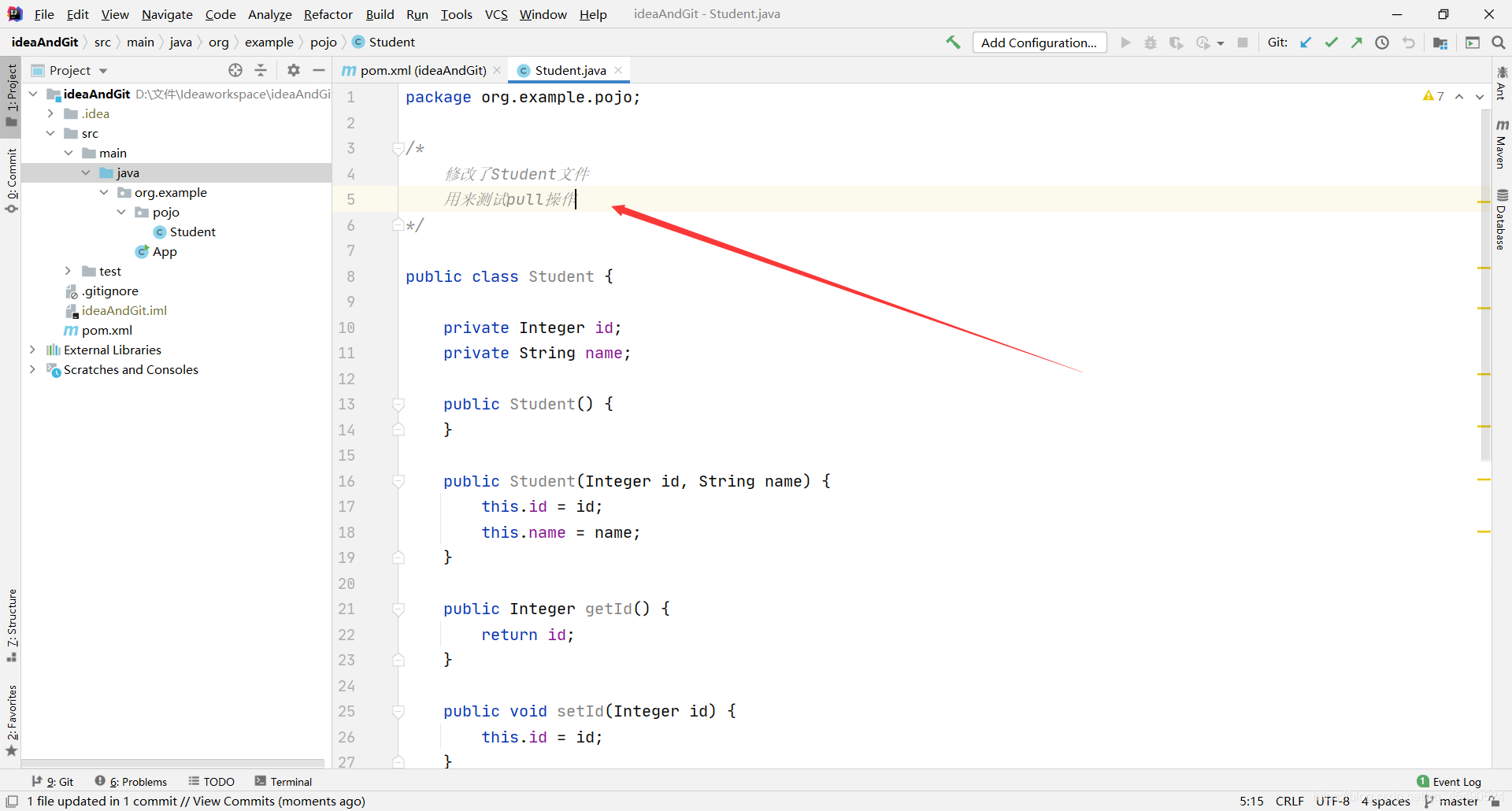Click 4 spaces indent indicator

pos(1385,801)
